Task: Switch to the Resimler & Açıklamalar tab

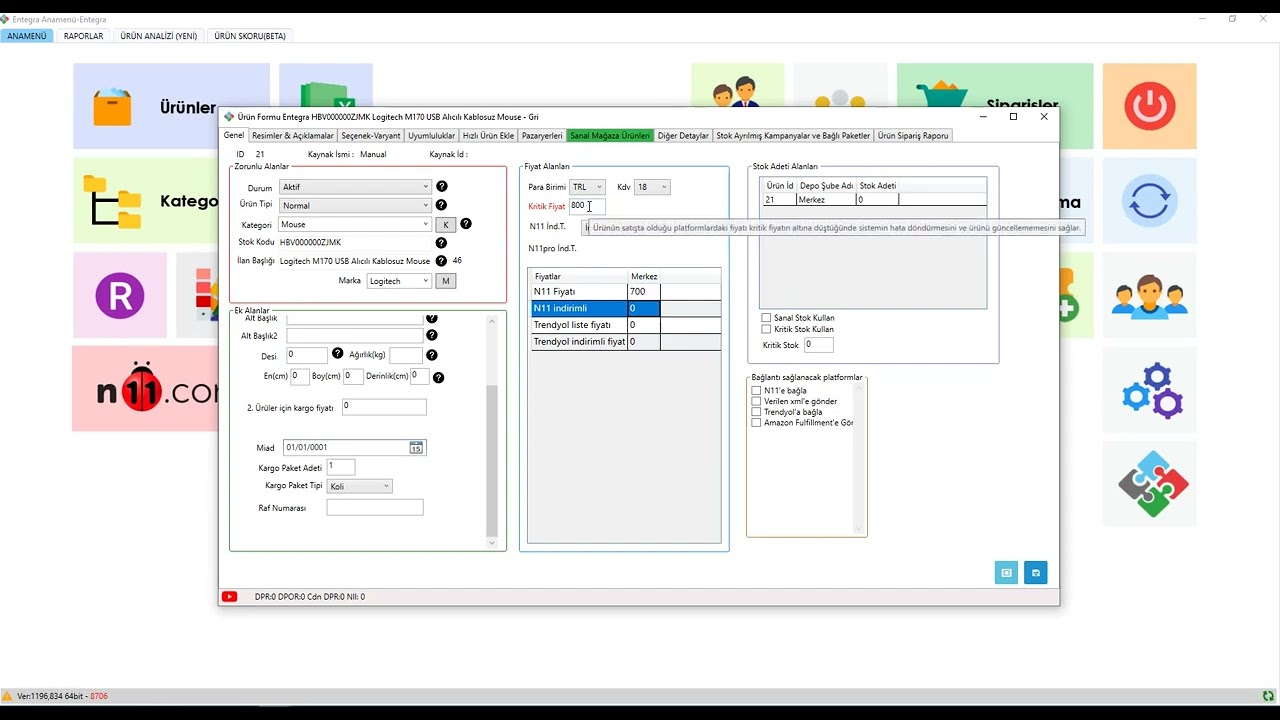Action: (293, 136)
